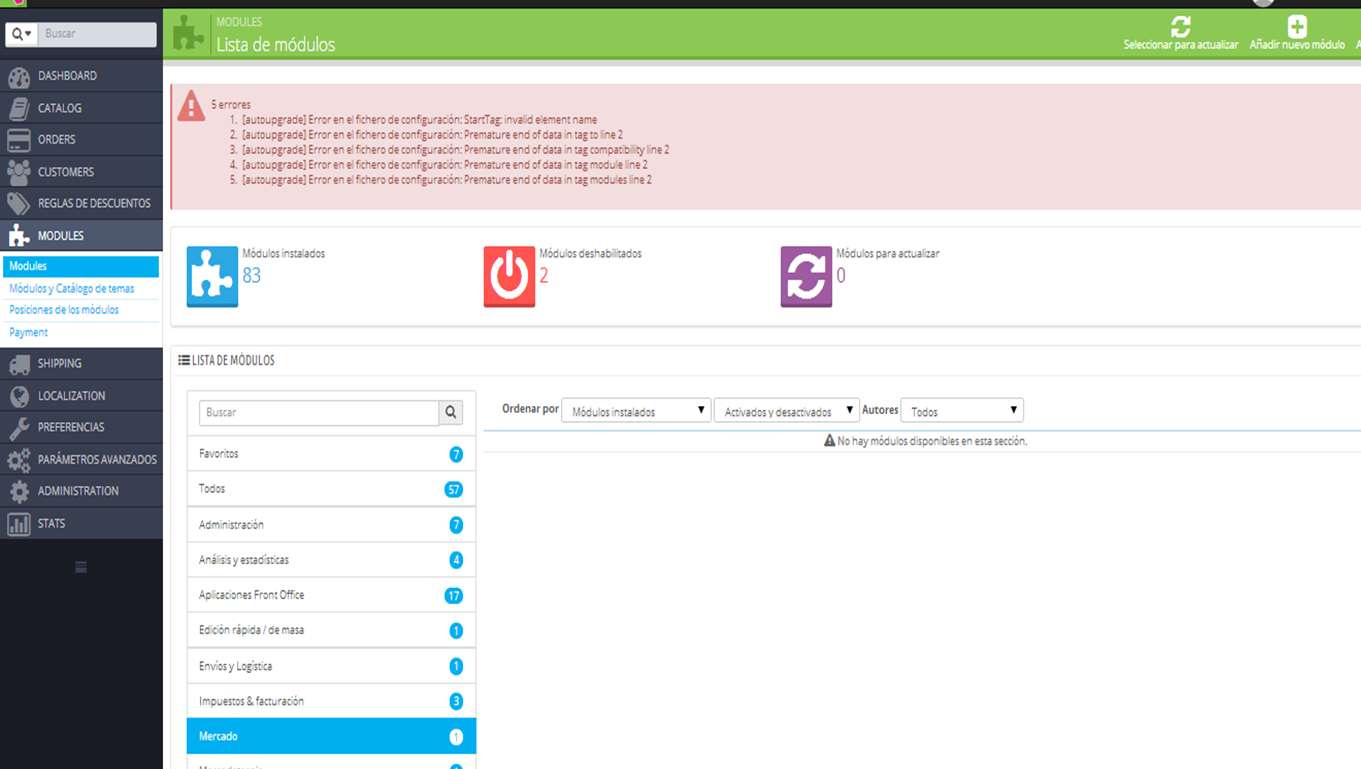Open Módulos y Catálogo de temas
Viewport: 1361px width, 769px height.
click(72, 289)
